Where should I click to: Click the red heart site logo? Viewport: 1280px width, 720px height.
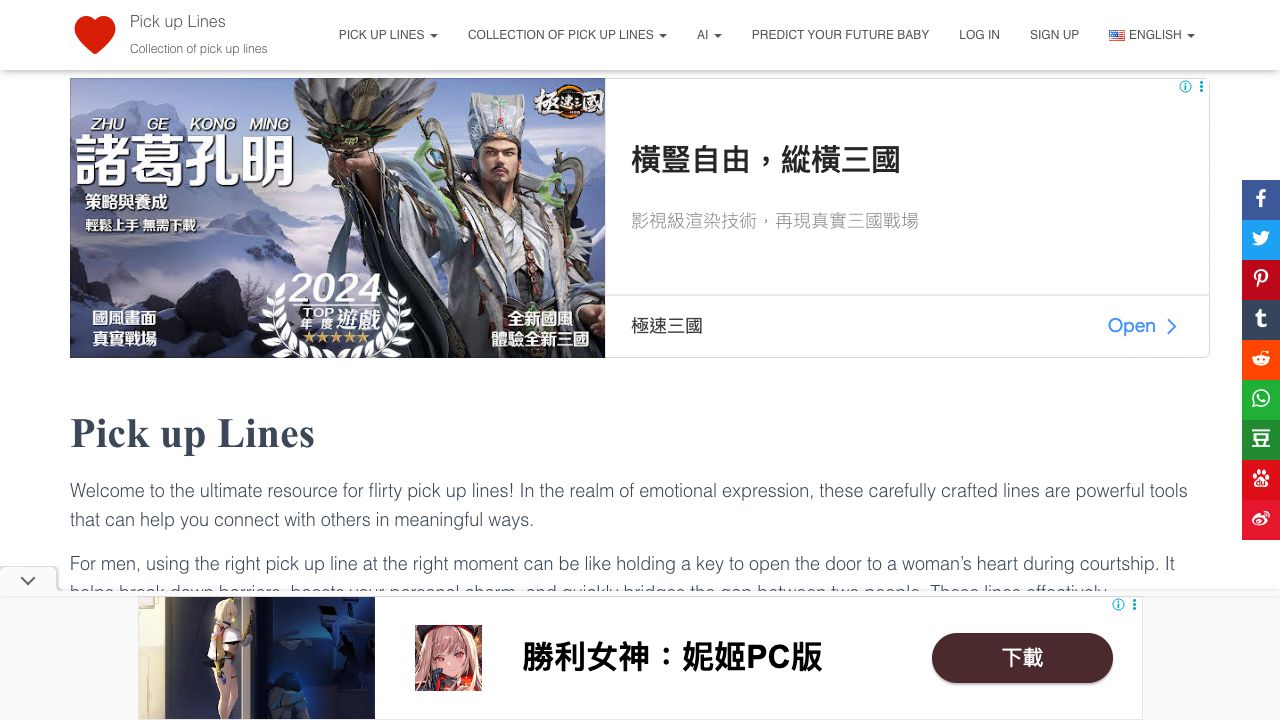[x=95, y=35]
